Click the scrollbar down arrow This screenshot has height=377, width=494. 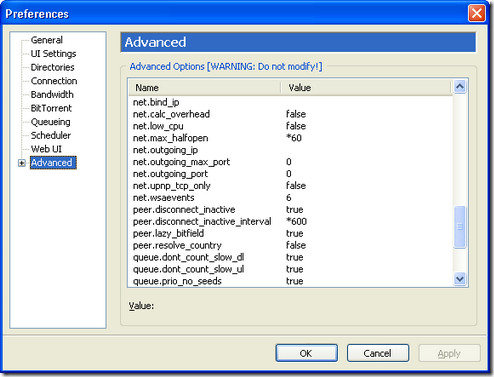coord(460,279)
